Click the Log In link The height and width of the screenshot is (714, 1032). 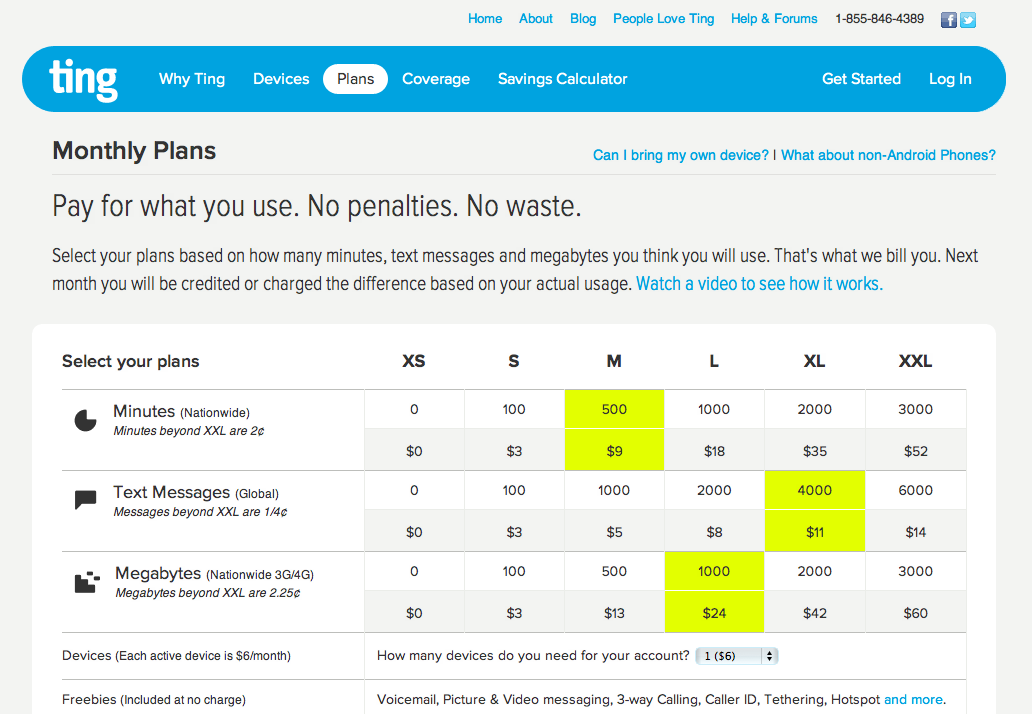click(x=950, y=79)
